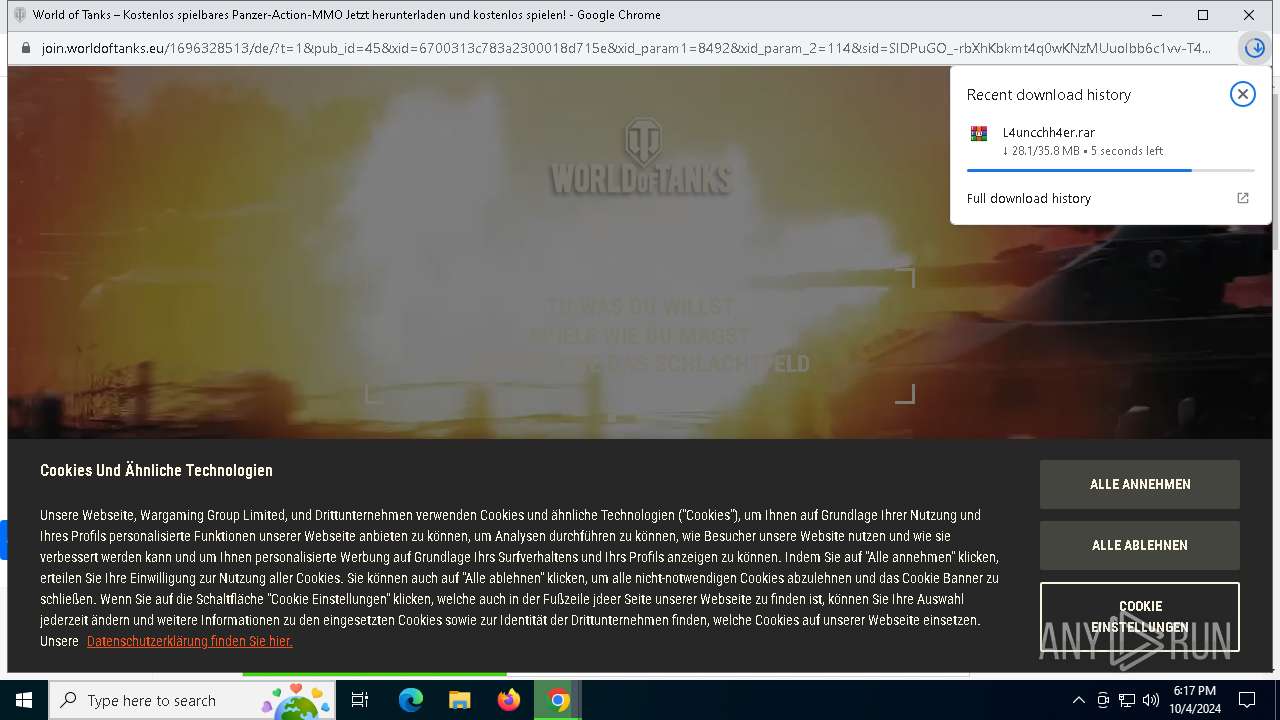Launch Firefox from taskbar

tap(509, 700)
